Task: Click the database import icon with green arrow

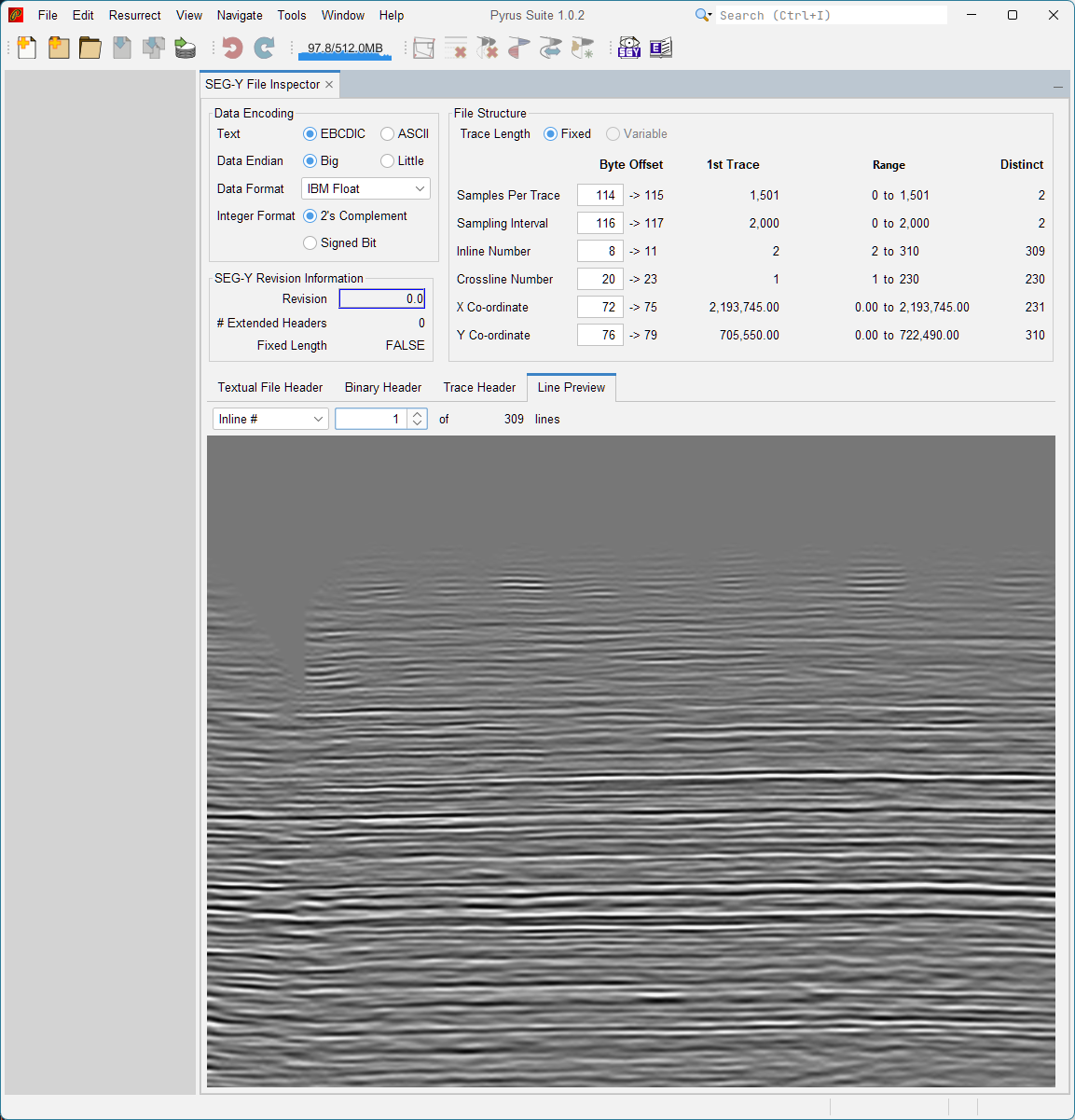Action: tap(186, 48)
